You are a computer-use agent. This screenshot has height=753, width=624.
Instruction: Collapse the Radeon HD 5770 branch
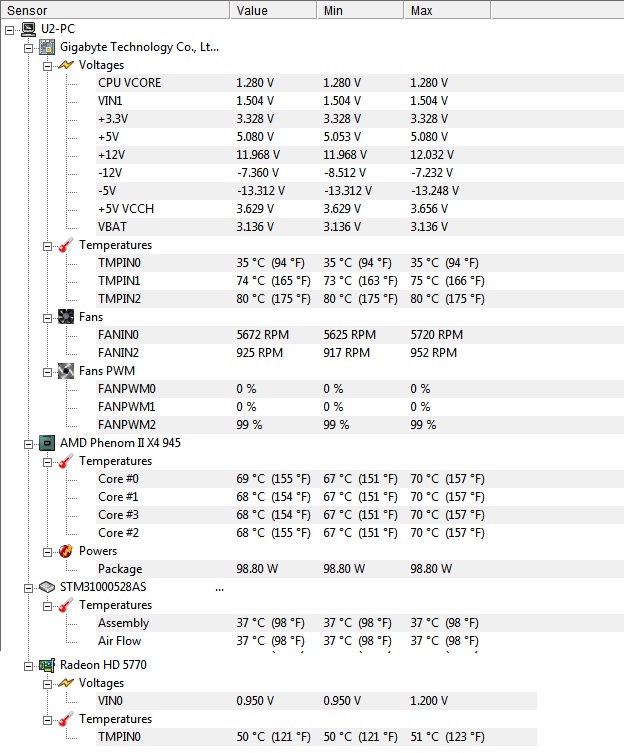pyautogui.click(x=29, y=666)
